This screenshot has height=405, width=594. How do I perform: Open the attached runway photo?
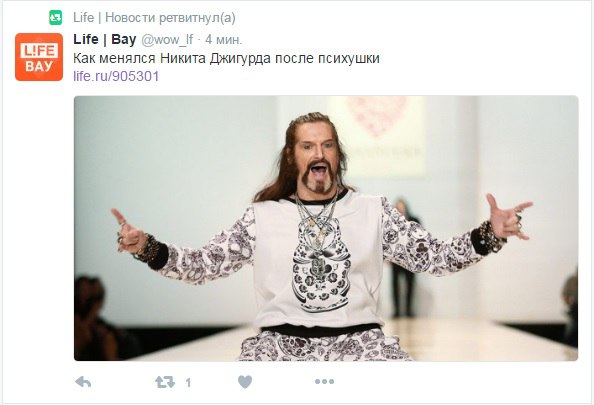click(326, 228)
